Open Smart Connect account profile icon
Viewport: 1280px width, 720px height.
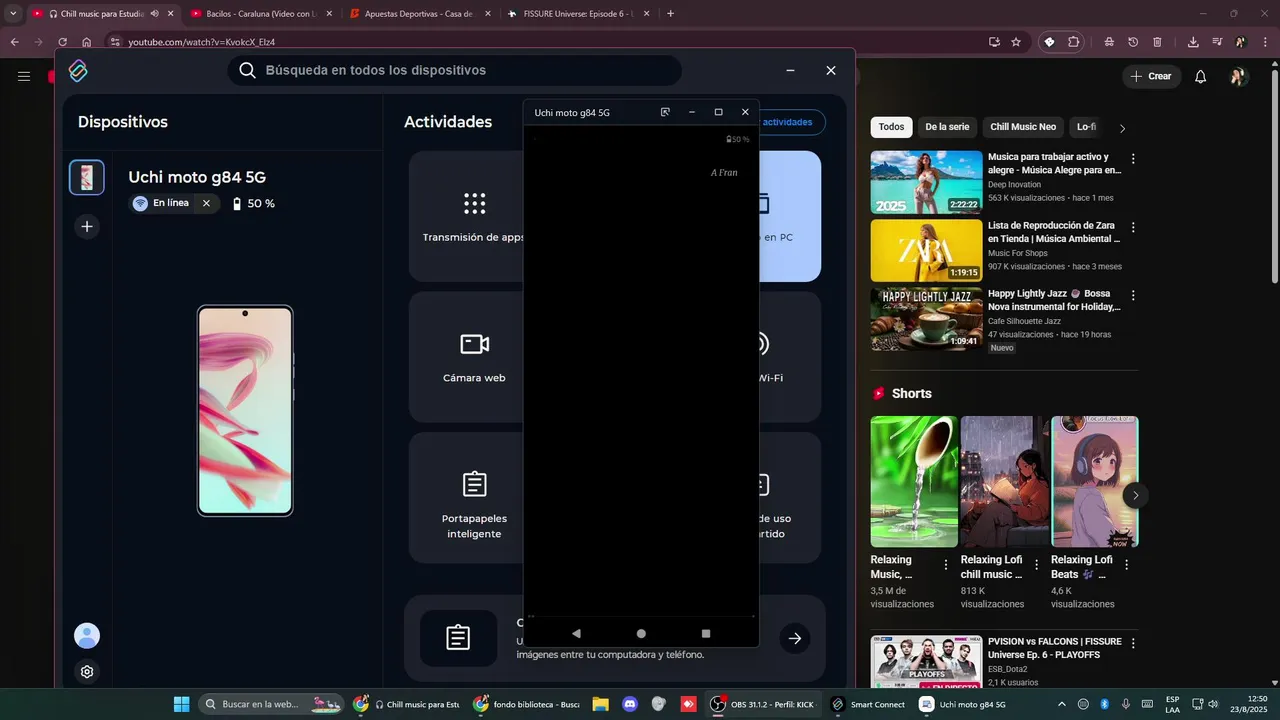pyautogui.click(x=87, y=636)
